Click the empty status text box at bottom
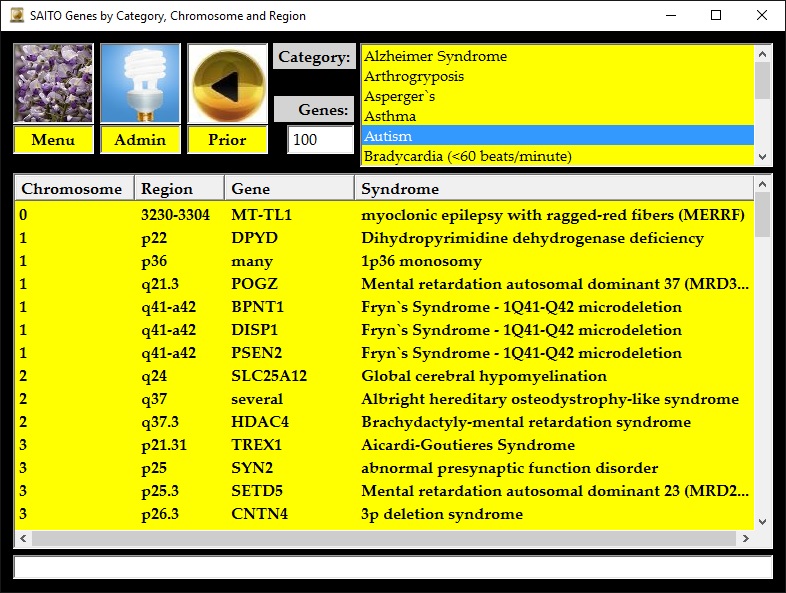This screenshot has height=593, width=786. point(392,567)
